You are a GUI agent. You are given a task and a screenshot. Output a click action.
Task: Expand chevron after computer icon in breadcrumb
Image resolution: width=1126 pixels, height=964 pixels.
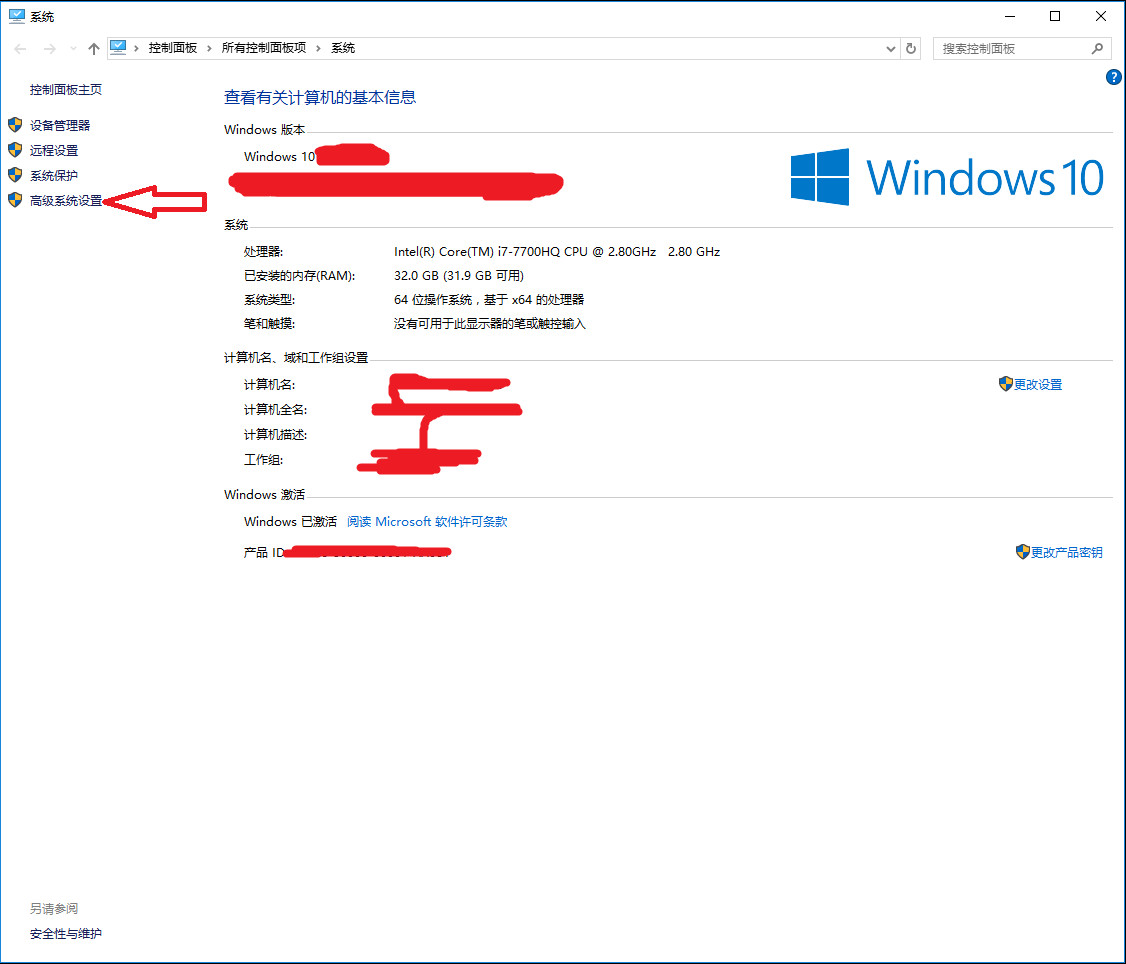(x=136, y=48)
